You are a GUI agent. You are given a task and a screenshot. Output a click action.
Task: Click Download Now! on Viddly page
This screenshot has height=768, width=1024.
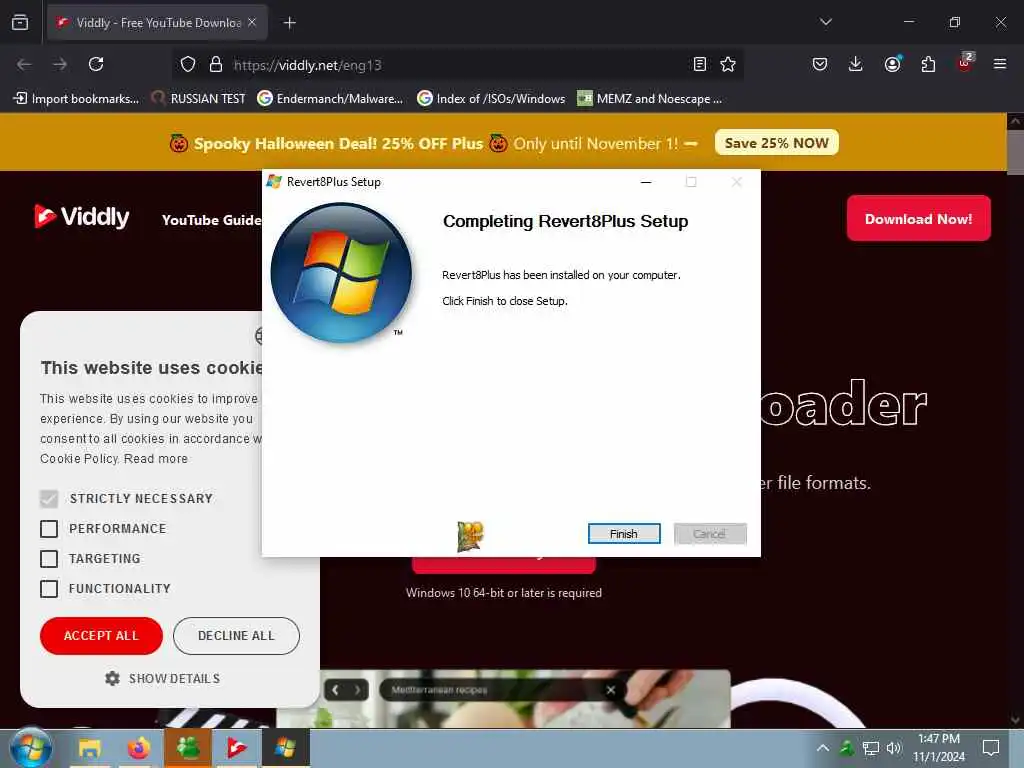(918, 219)
